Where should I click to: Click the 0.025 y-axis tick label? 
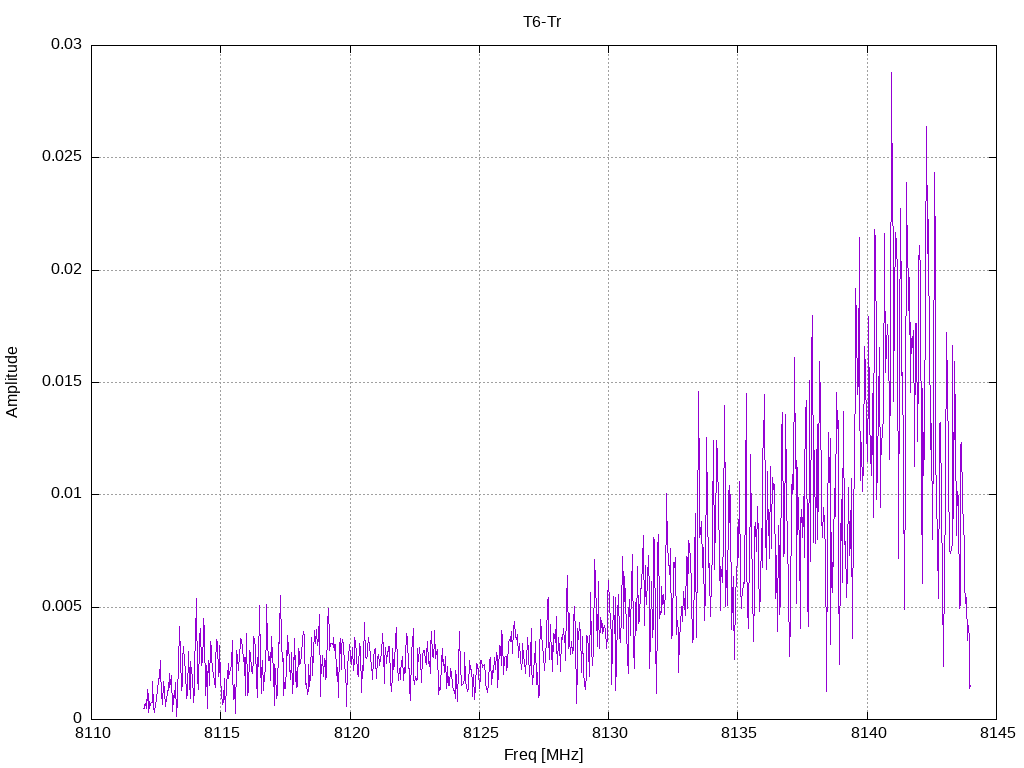63,157
